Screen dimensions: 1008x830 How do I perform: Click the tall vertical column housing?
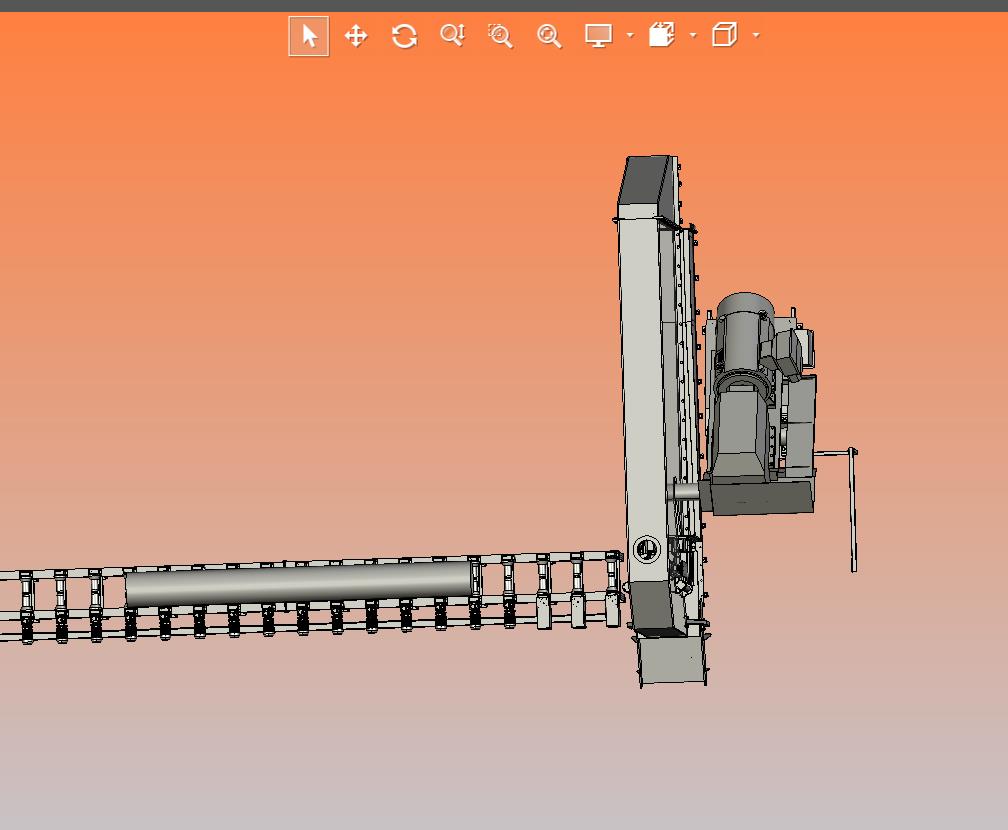tap(645, 399)
